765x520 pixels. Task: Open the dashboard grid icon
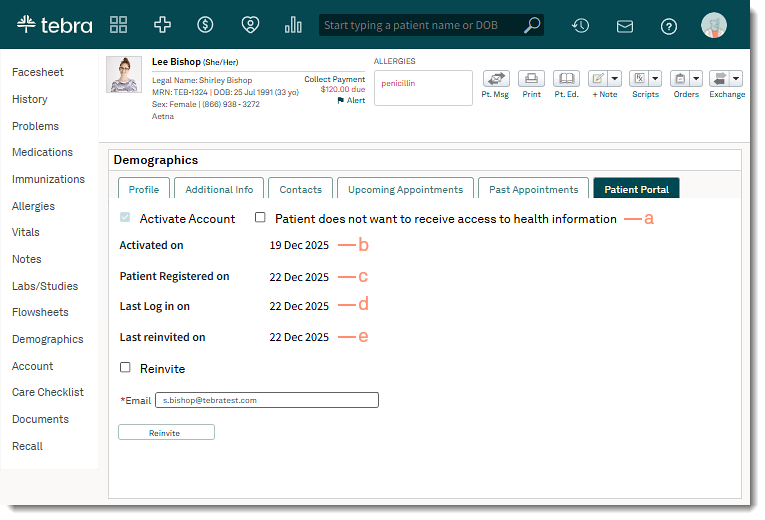tap(118, 24)
